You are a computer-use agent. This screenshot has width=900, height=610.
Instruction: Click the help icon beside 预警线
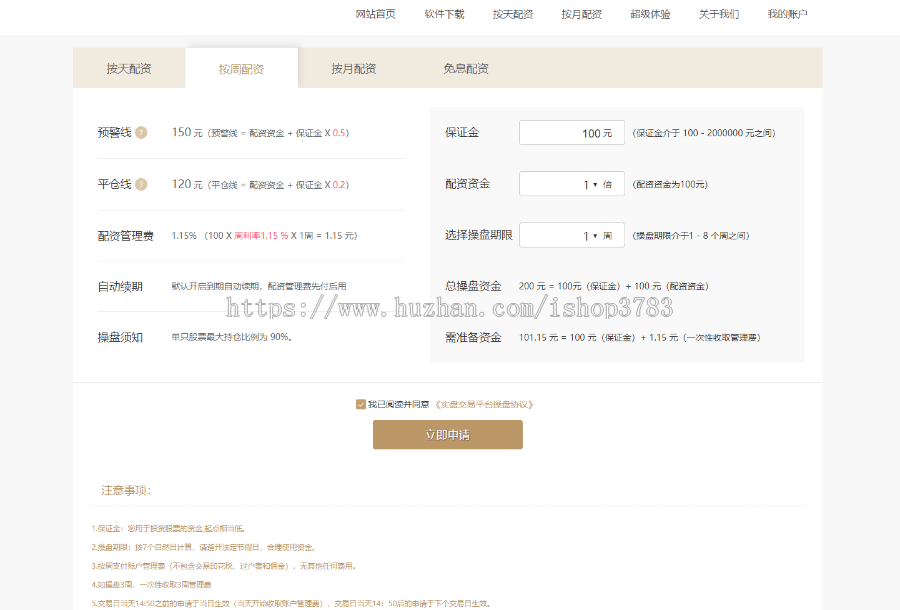(x=141, y=131)
